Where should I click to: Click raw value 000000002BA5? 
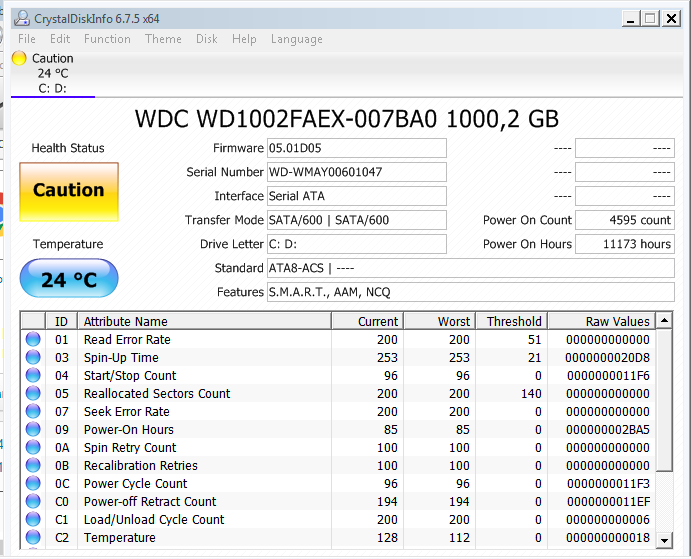[608, 429]
